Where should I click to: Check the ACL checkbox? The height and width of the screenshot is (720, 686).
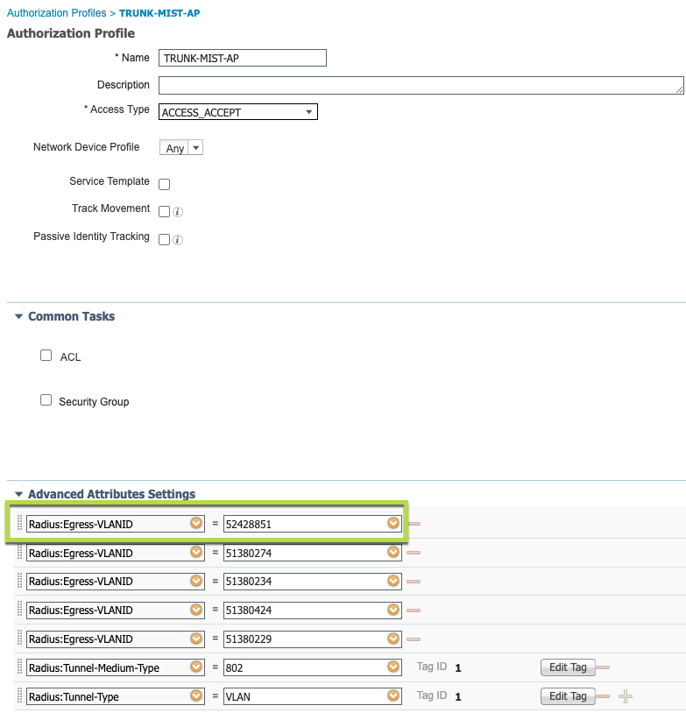coord(46,355)
